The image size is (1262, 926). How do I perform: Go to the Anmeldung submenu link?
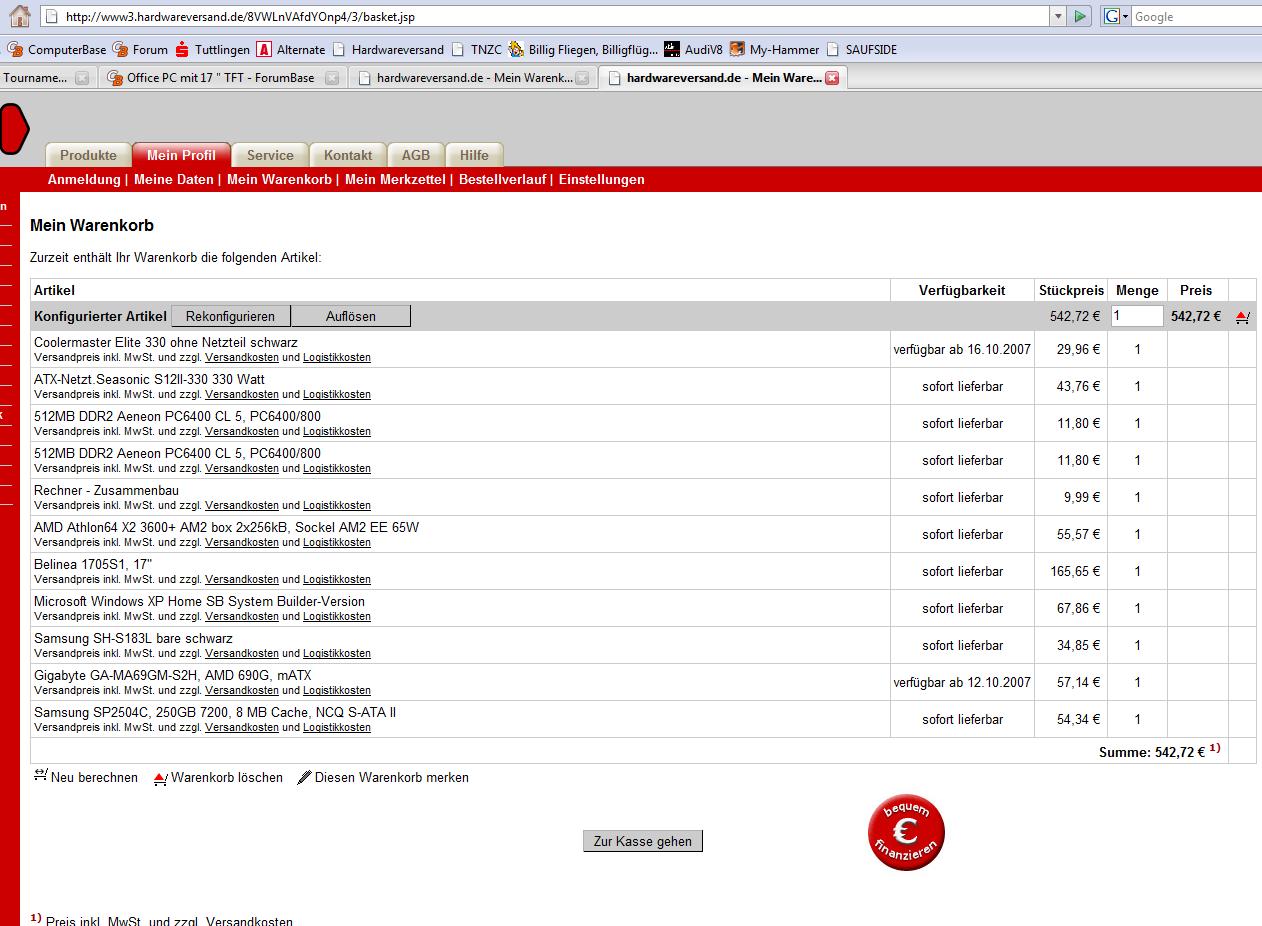coord(84,180)
